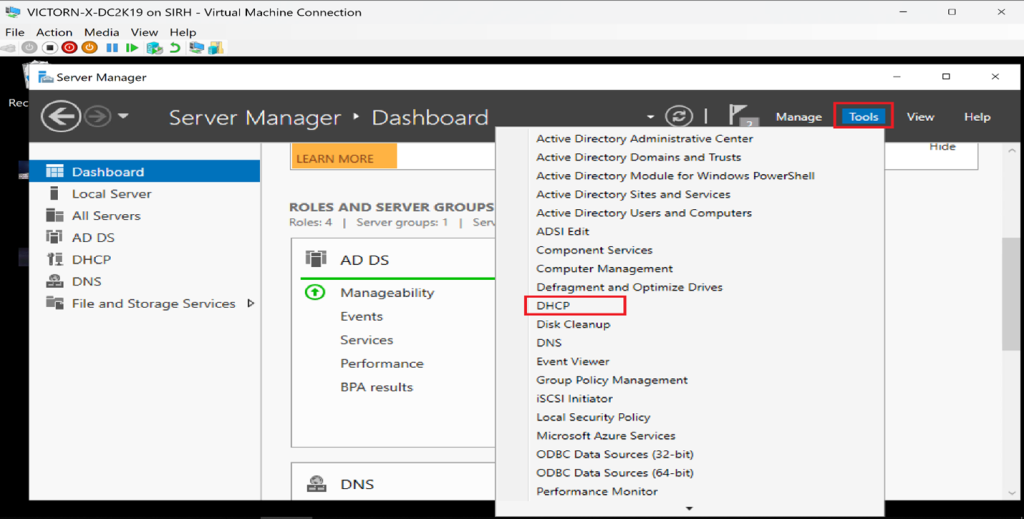Image resolution: width=1024 pixels, height=519 pixels.
Task: Select DNS in the left navigation
Action: (86, 282)
